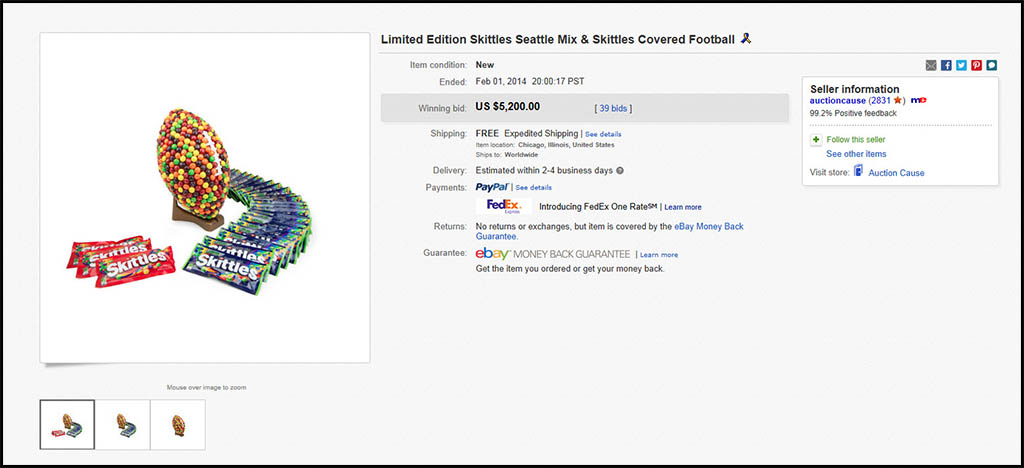
Task: Select the first product thumbnail
Action: (67, 424)
